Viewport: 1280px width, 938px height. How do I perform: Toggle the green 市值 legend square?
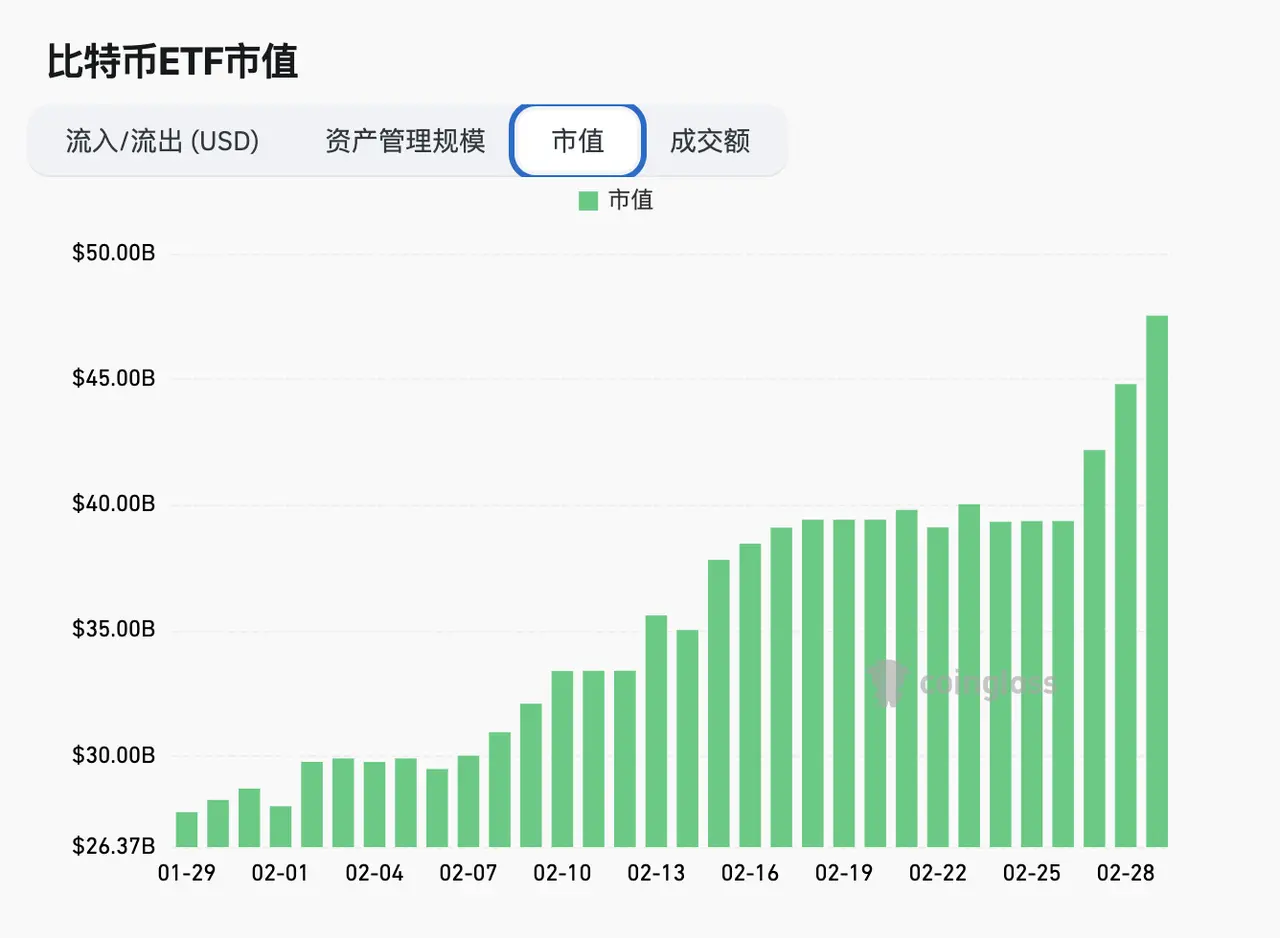(588, 201)
